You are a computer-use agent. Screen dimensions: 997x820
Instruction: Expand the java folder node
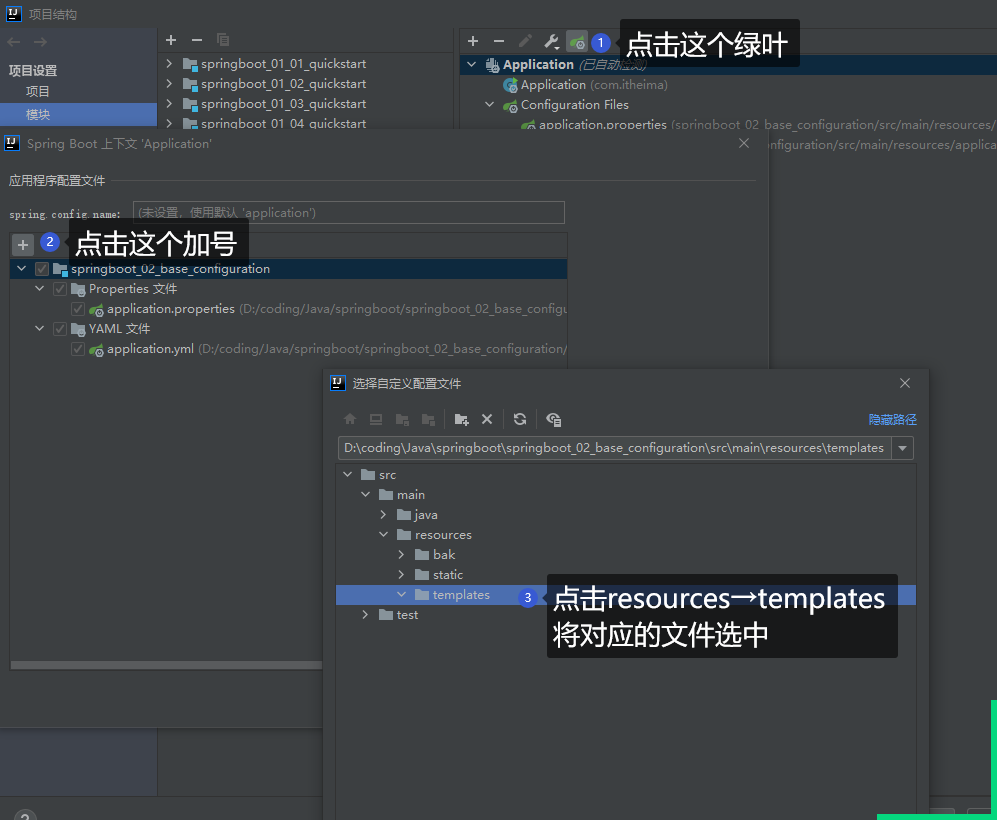click(383, 514)
